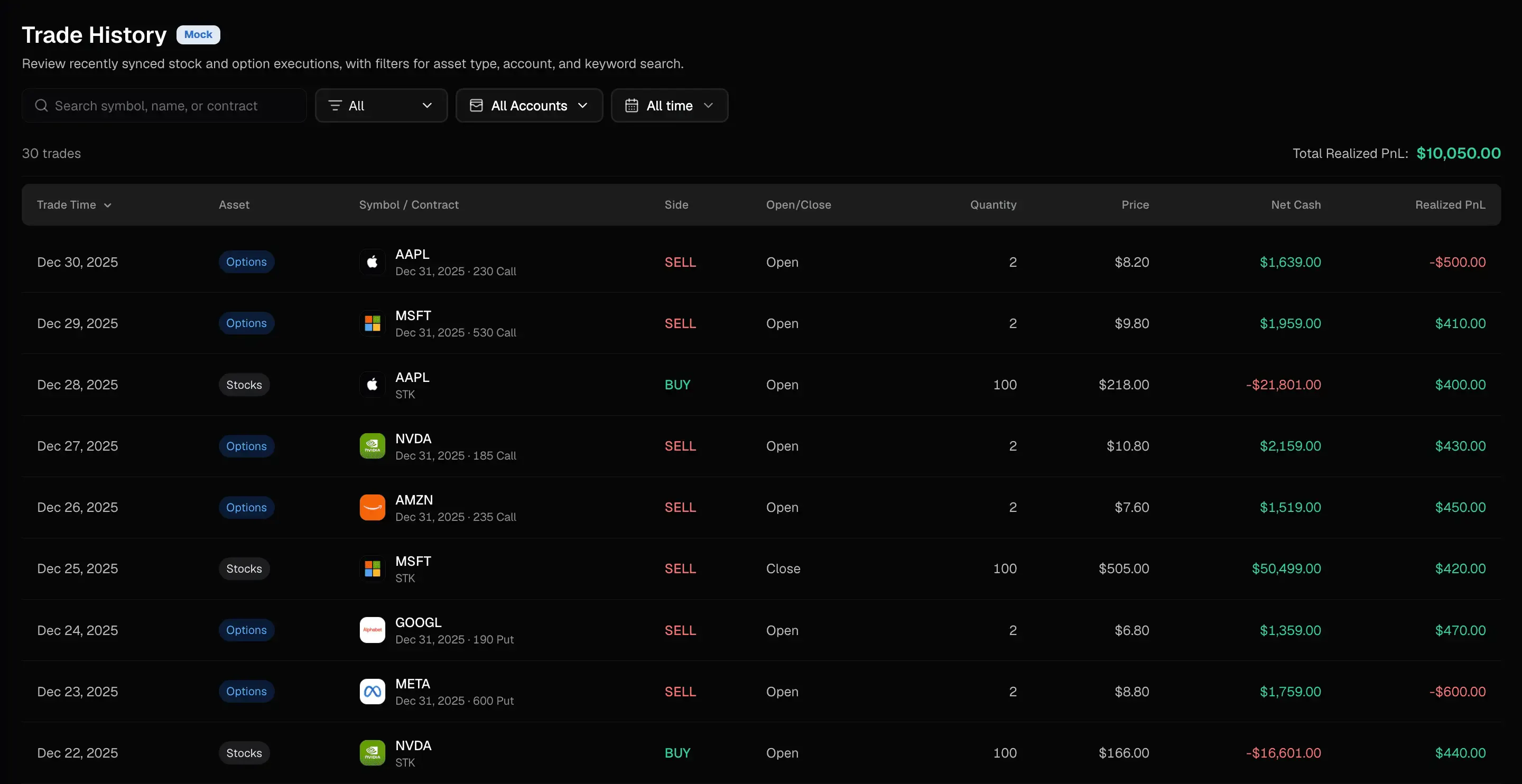Click the -$21,801.00 net cash value

pyautogui.click(x=1283, y=385)
